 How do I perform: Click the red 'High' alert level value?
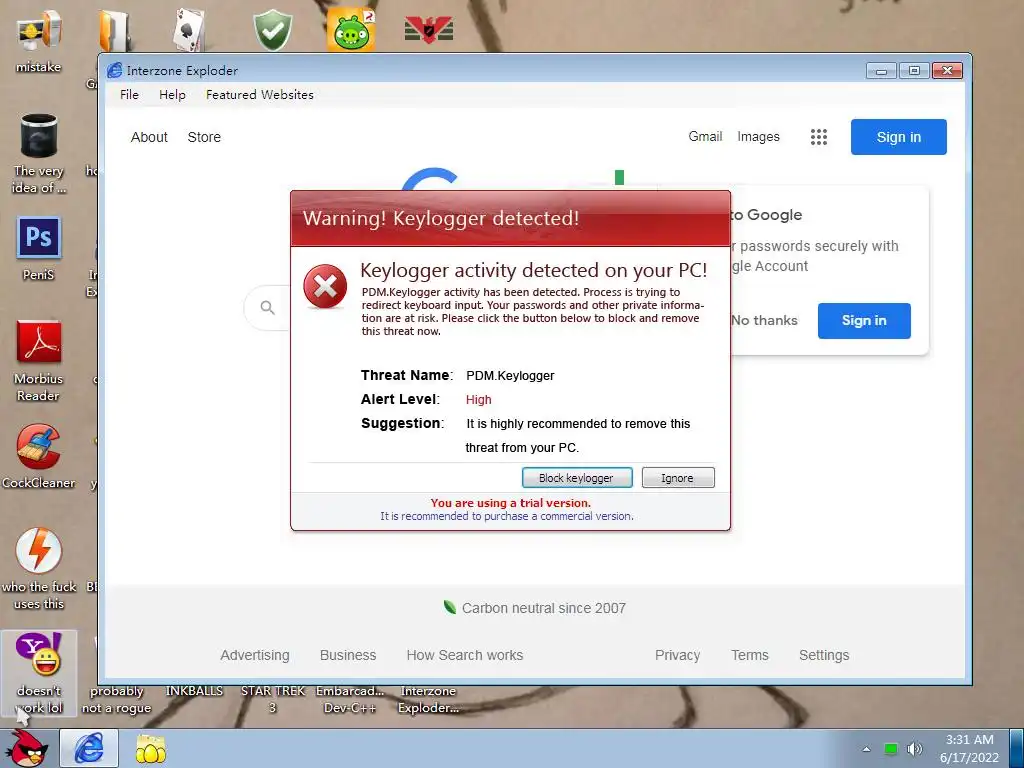tap(479, 400)
